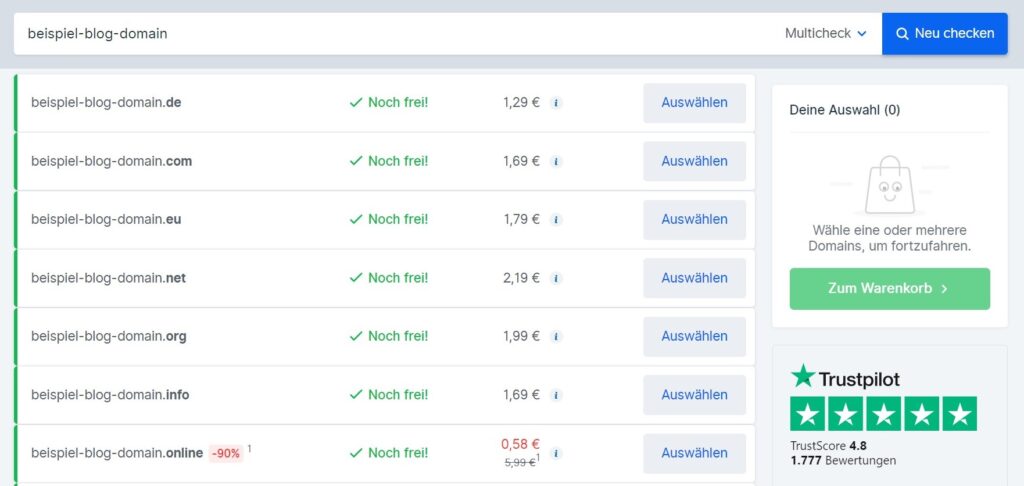Open the Multicheck dropdown

[x=825, y=33]
